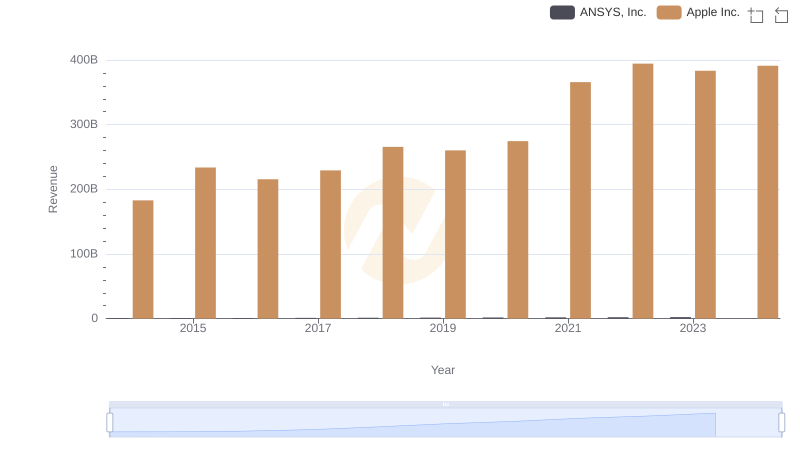Toggle the ANSYS, Inc. legend swatch
Image resolution: width=800 pixels, height=461 pixels.
pyautogui.click(x=562, y=13)
